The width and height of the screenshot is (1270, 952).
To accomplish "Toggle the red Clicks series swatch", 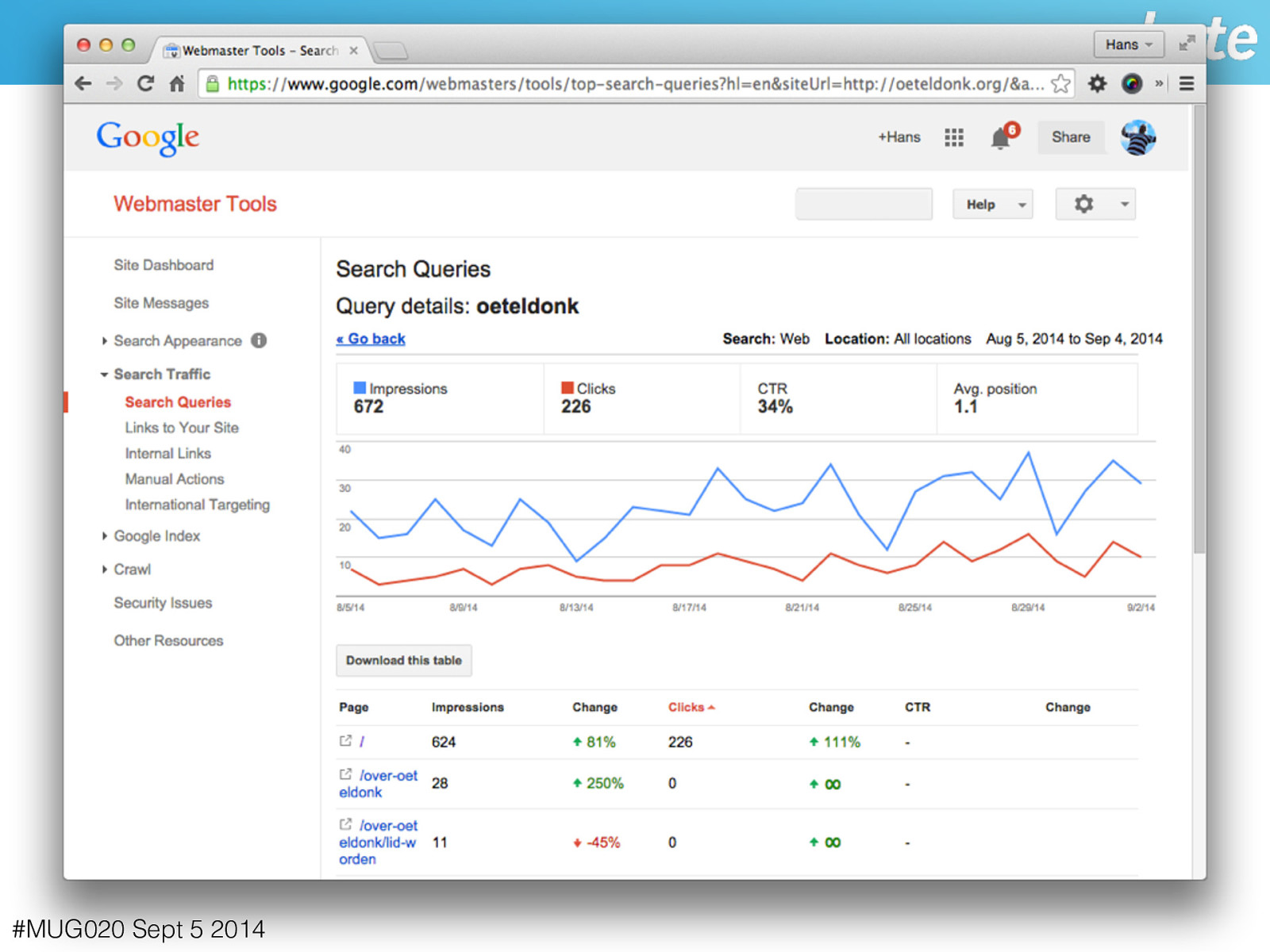I will click(x=568, y=388).
